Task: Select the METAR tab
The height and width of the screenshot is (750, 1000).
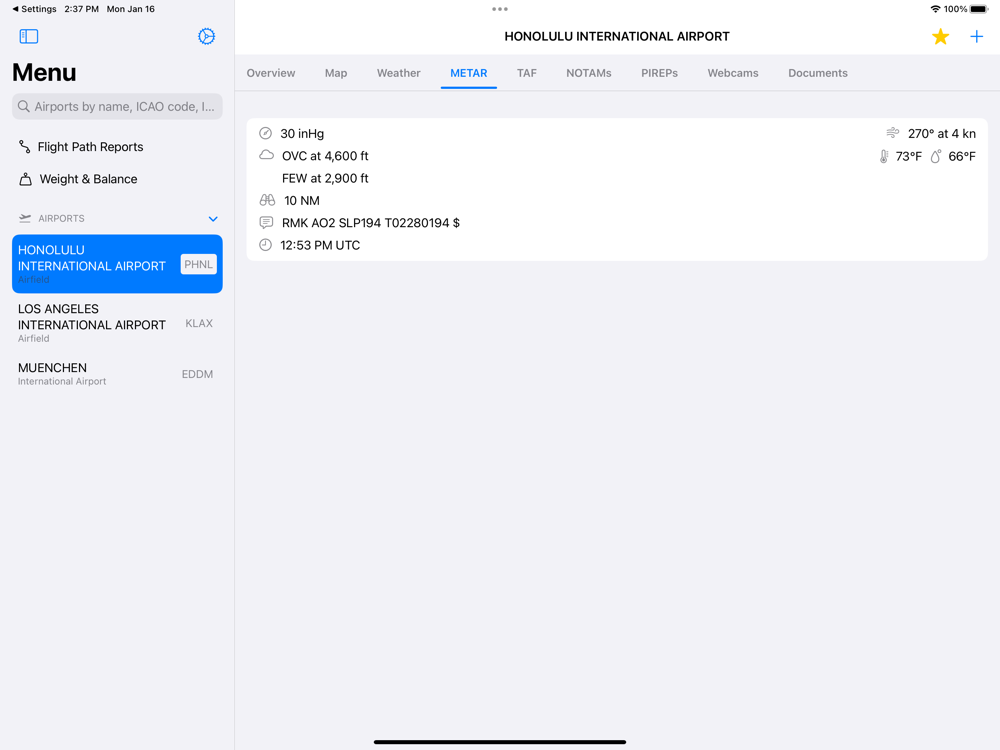Action: click(x=469, y=73)
